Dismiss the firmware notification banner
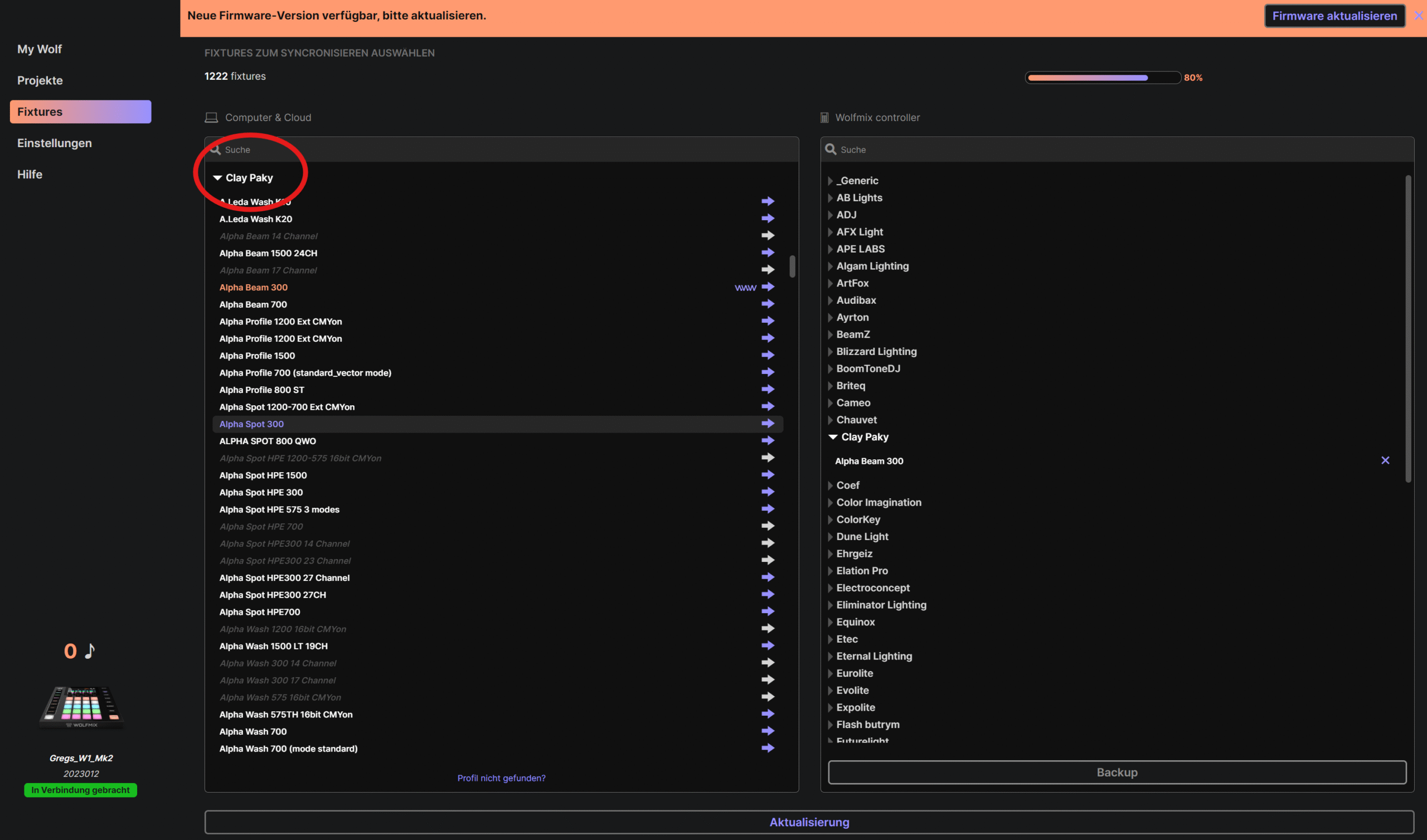Screen dimensions: 1427x840 click(x=1418, y=16)
